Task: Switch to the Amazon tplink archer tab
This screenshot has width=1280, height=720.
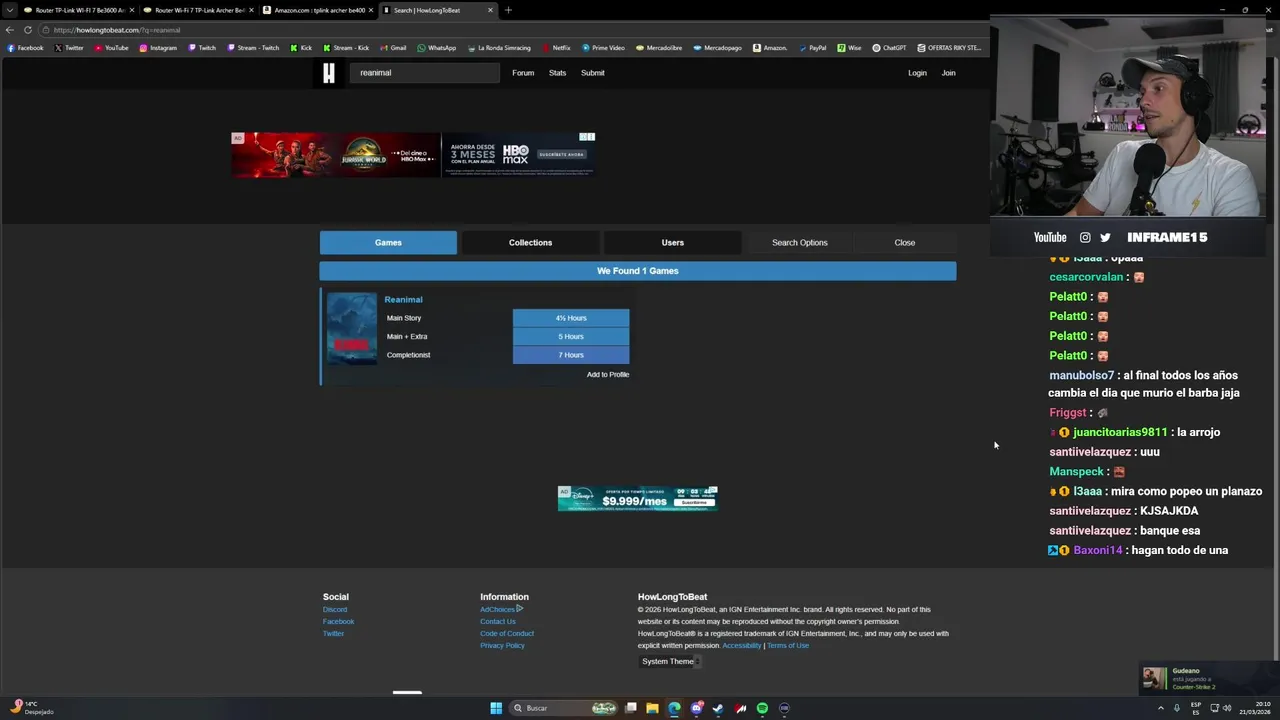Action: coord(318,10)
